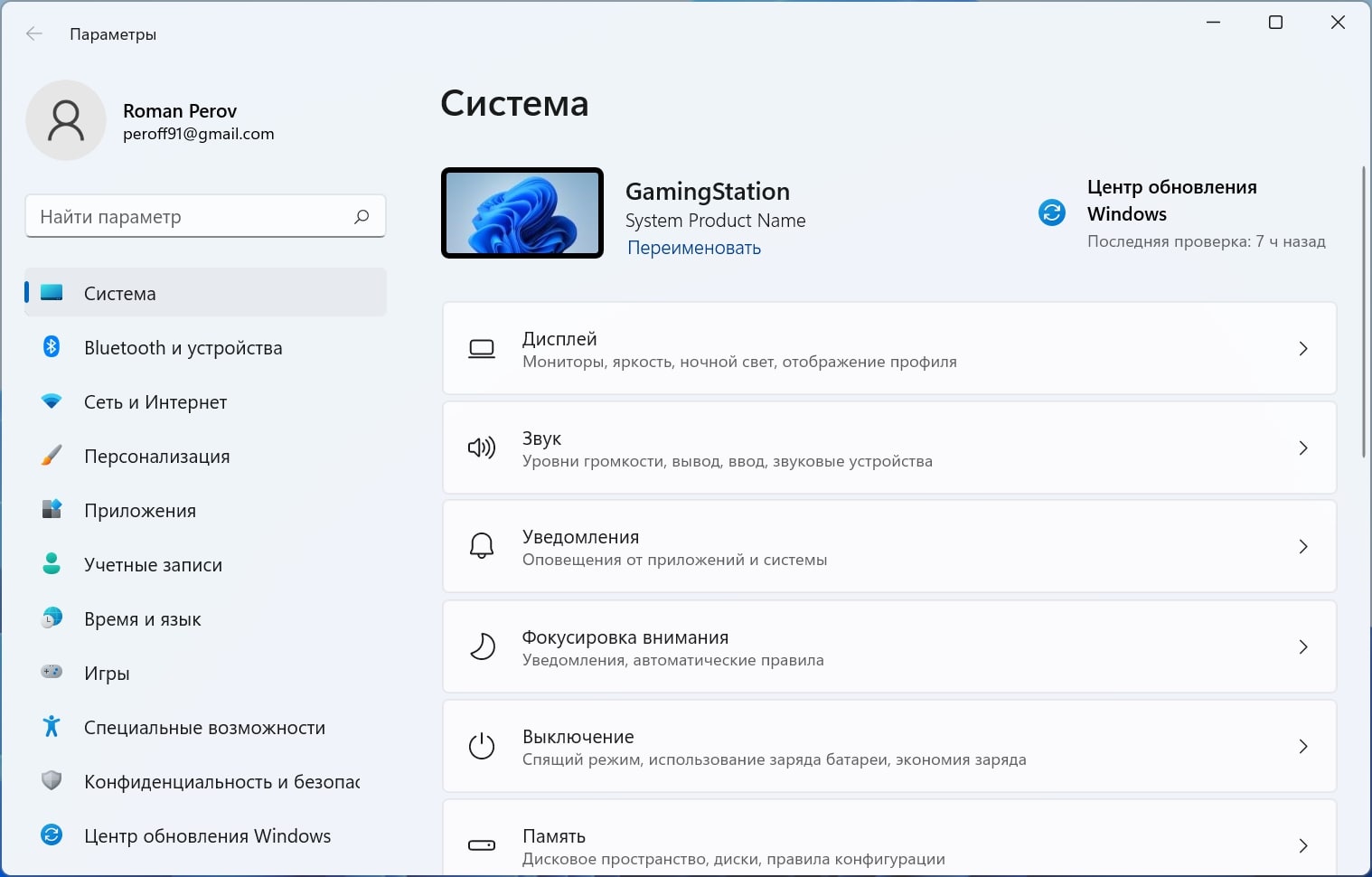Open the Выключение settings title
Screen dimensions: 1372x877
[x=578, y=737]
